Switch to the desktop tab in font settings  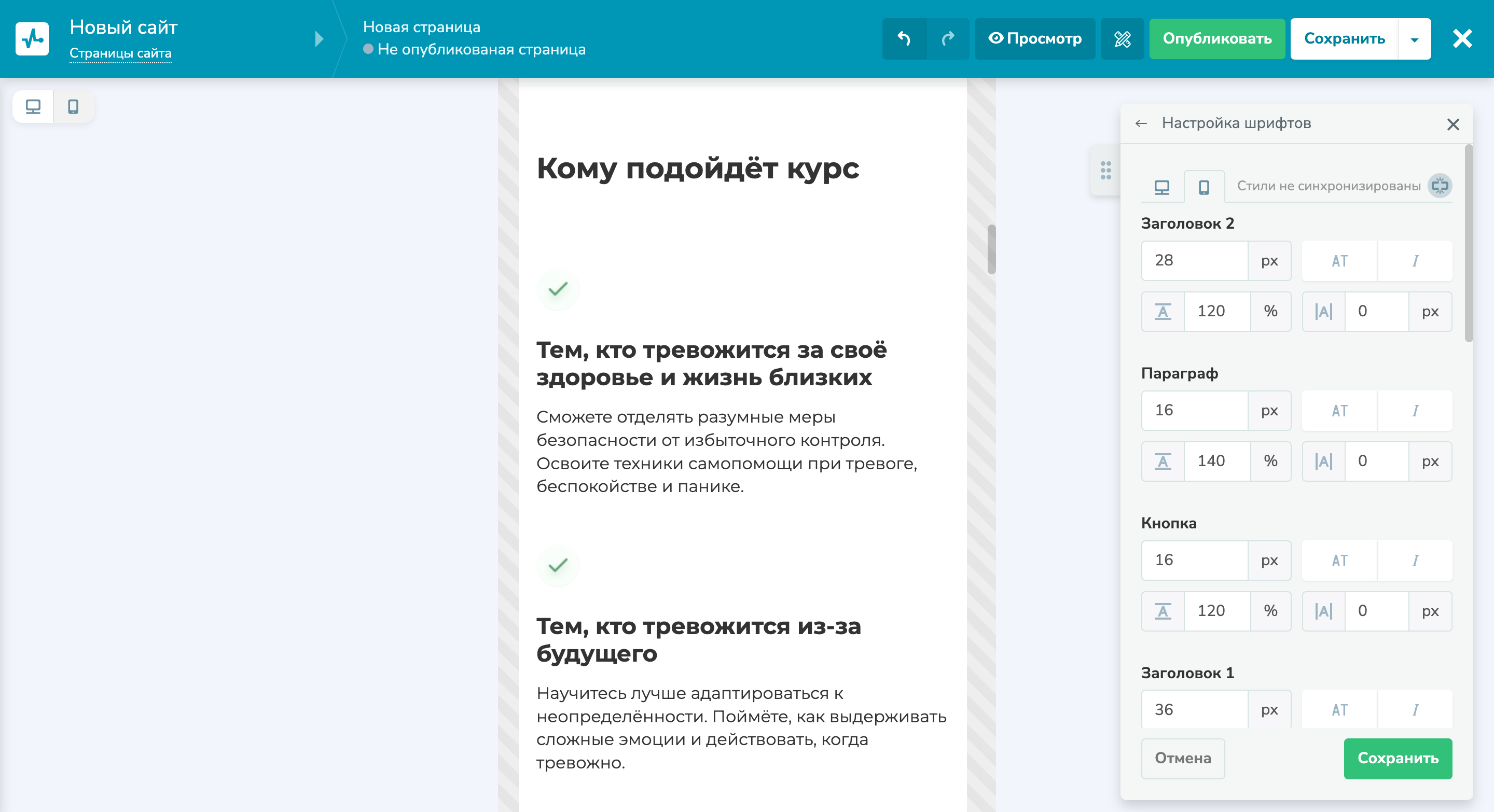1161,186
